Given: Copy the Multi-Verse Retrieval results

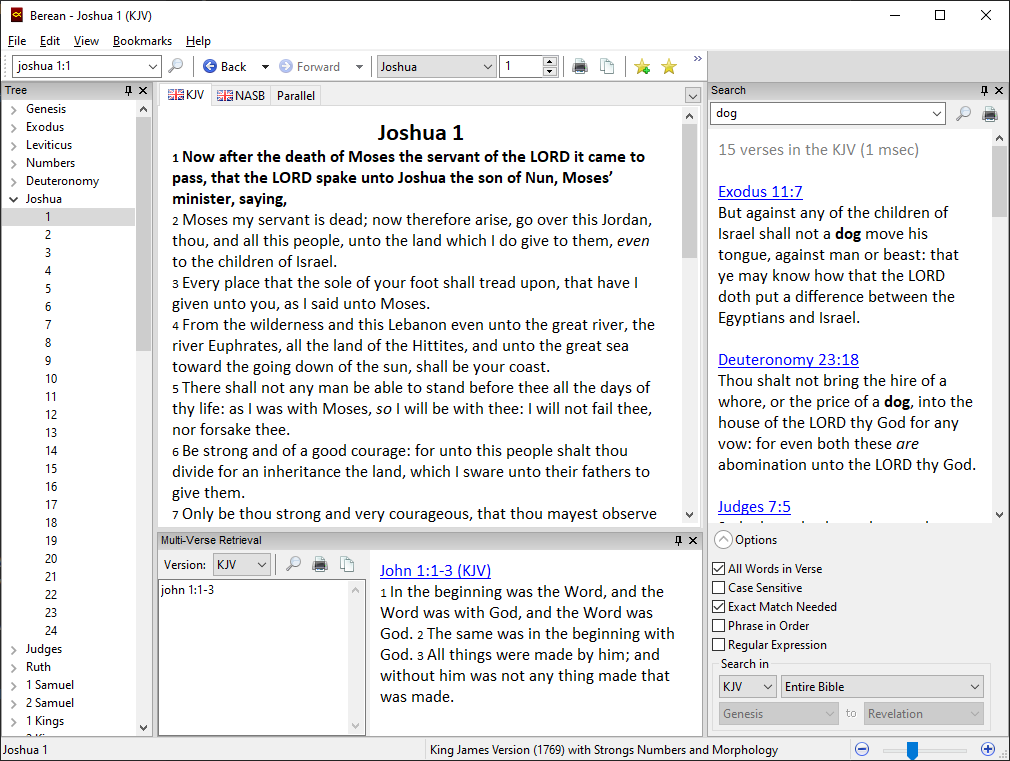Looking at the screenshot, I should point(347,564).
